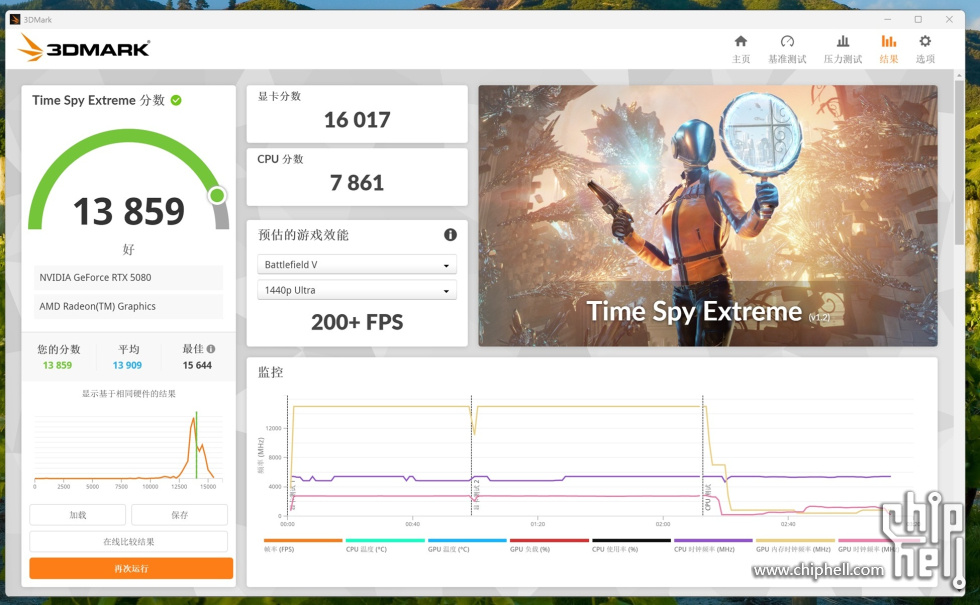Click the 平均 label

(129, 349)
